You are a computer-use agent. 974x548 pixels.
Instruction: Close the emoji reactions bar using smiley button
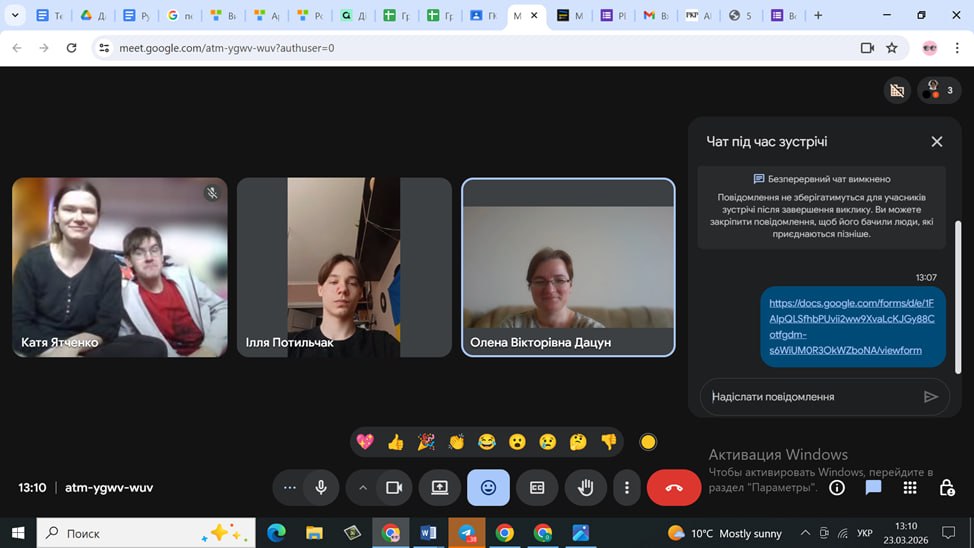point(488,488)
